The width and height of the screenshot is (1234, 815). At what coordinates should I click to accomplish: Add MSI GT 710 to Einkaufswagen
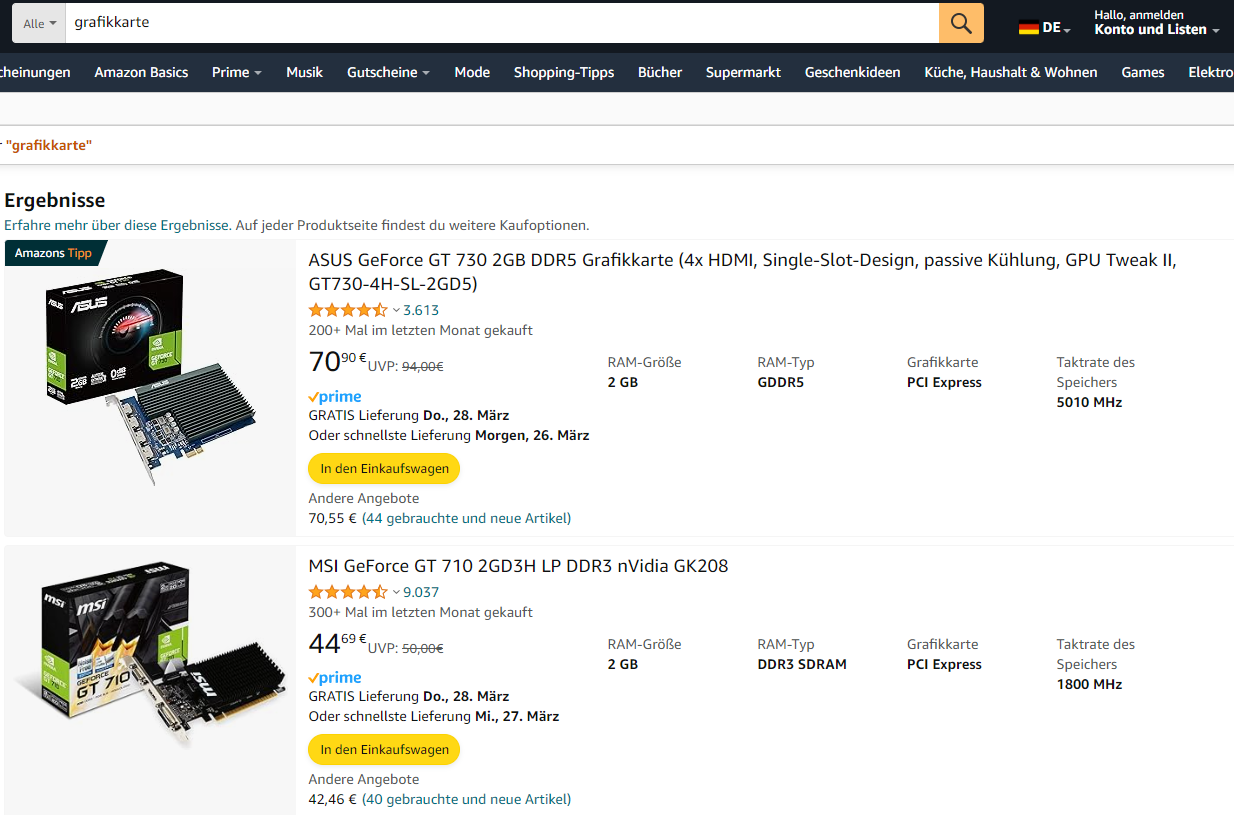pyautogui.click(x=384, y=749)
